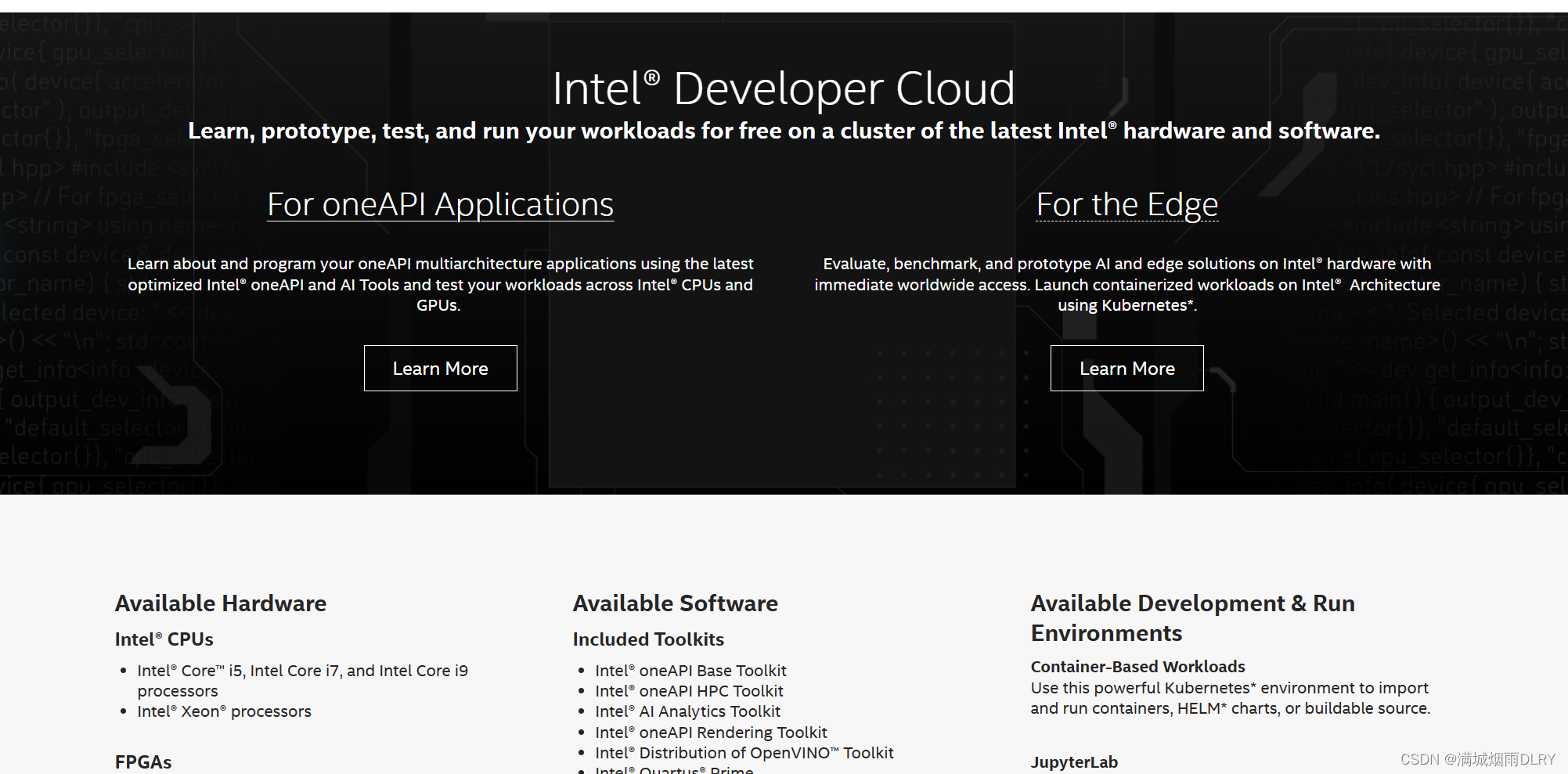Viewport: 1568px width, 774px height.
Task: Open the "For the Edge" link
Action: 1126,204
